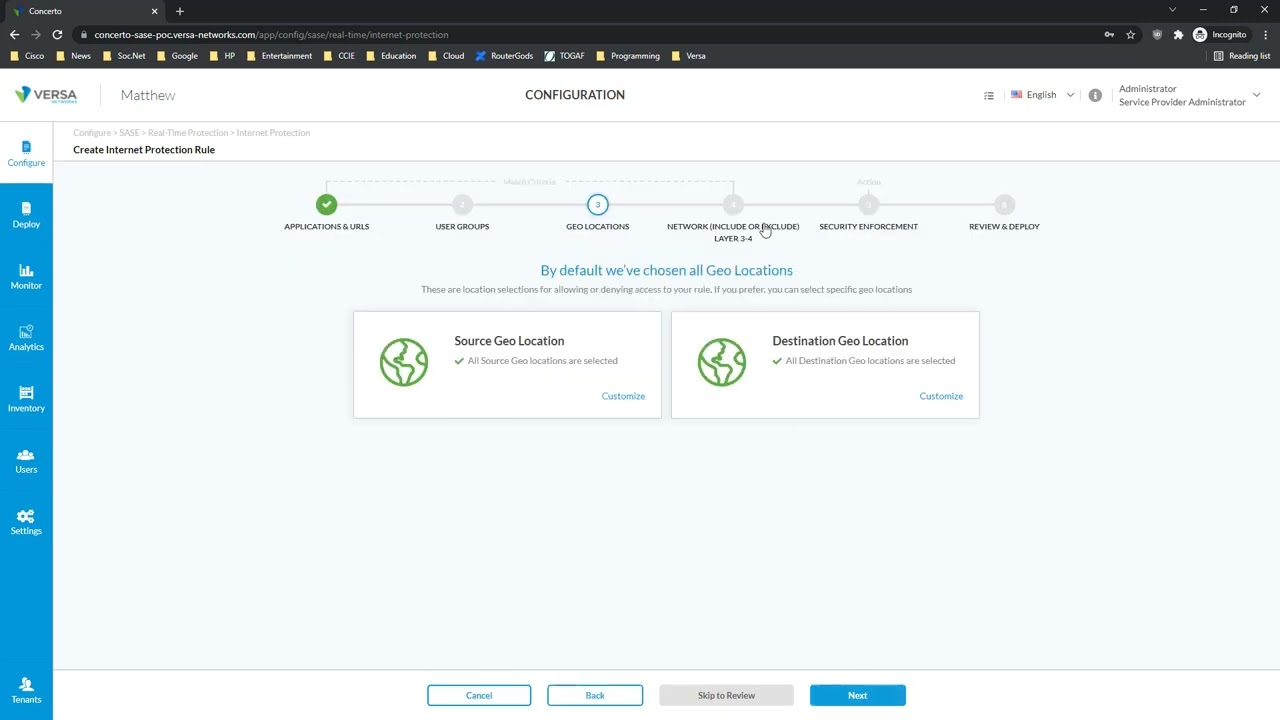Open the News bookmarks folder

tap(74, 56)
